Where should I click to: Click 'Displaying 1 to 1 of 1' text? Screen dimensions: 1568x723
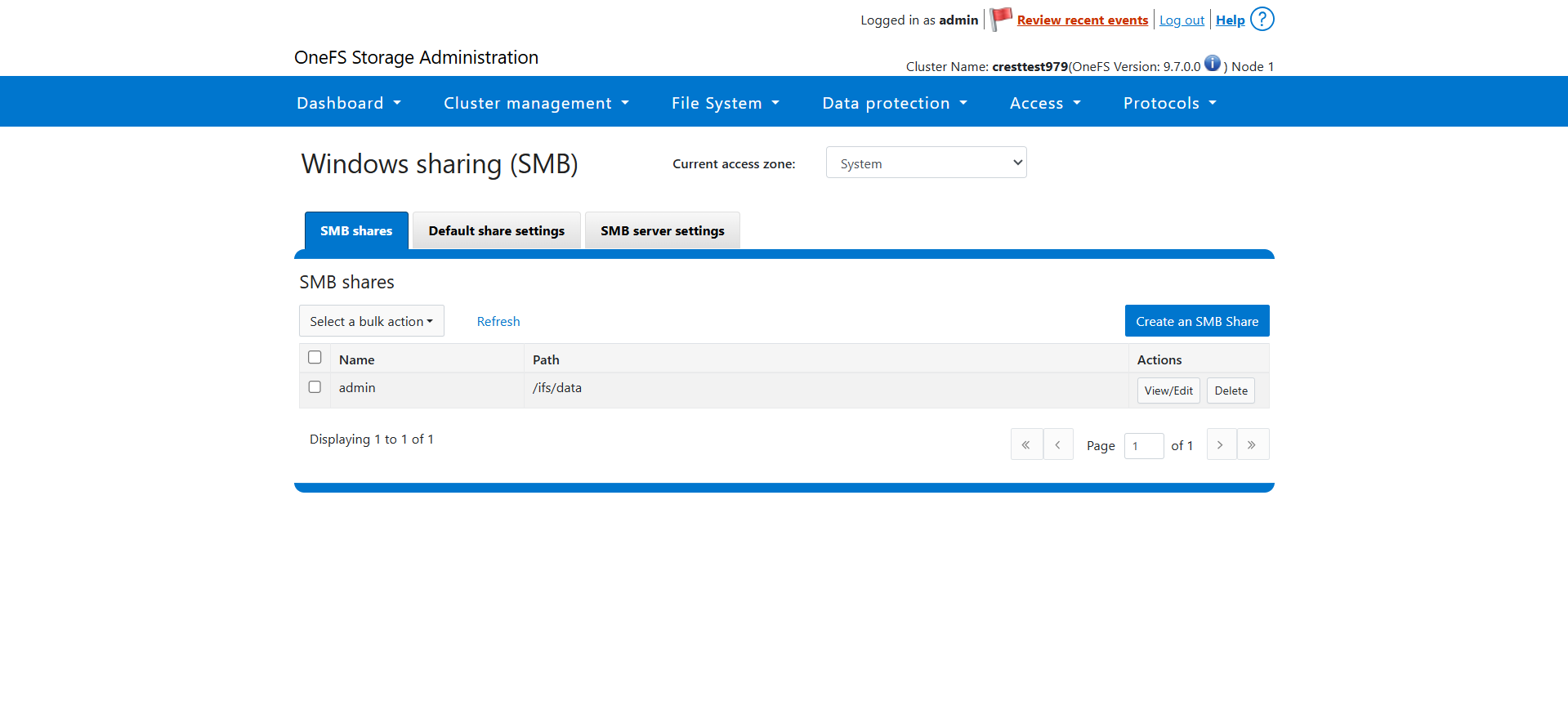tap(372, 439)
